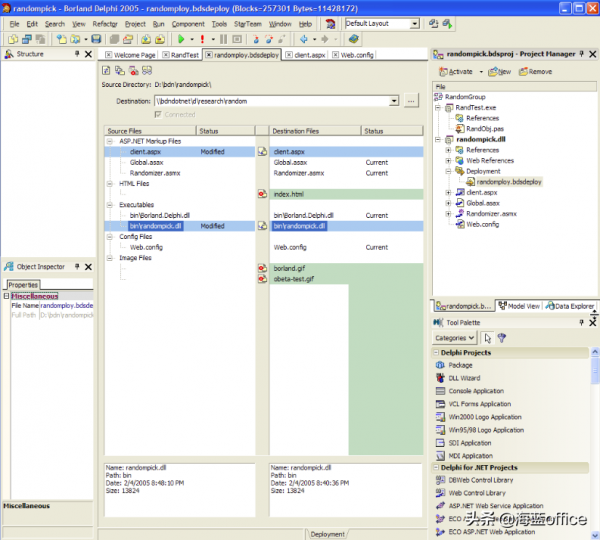Expand the Web References node
Image resolution: width=600 pixels, height=540 pixels.
(x=449, y=160)
